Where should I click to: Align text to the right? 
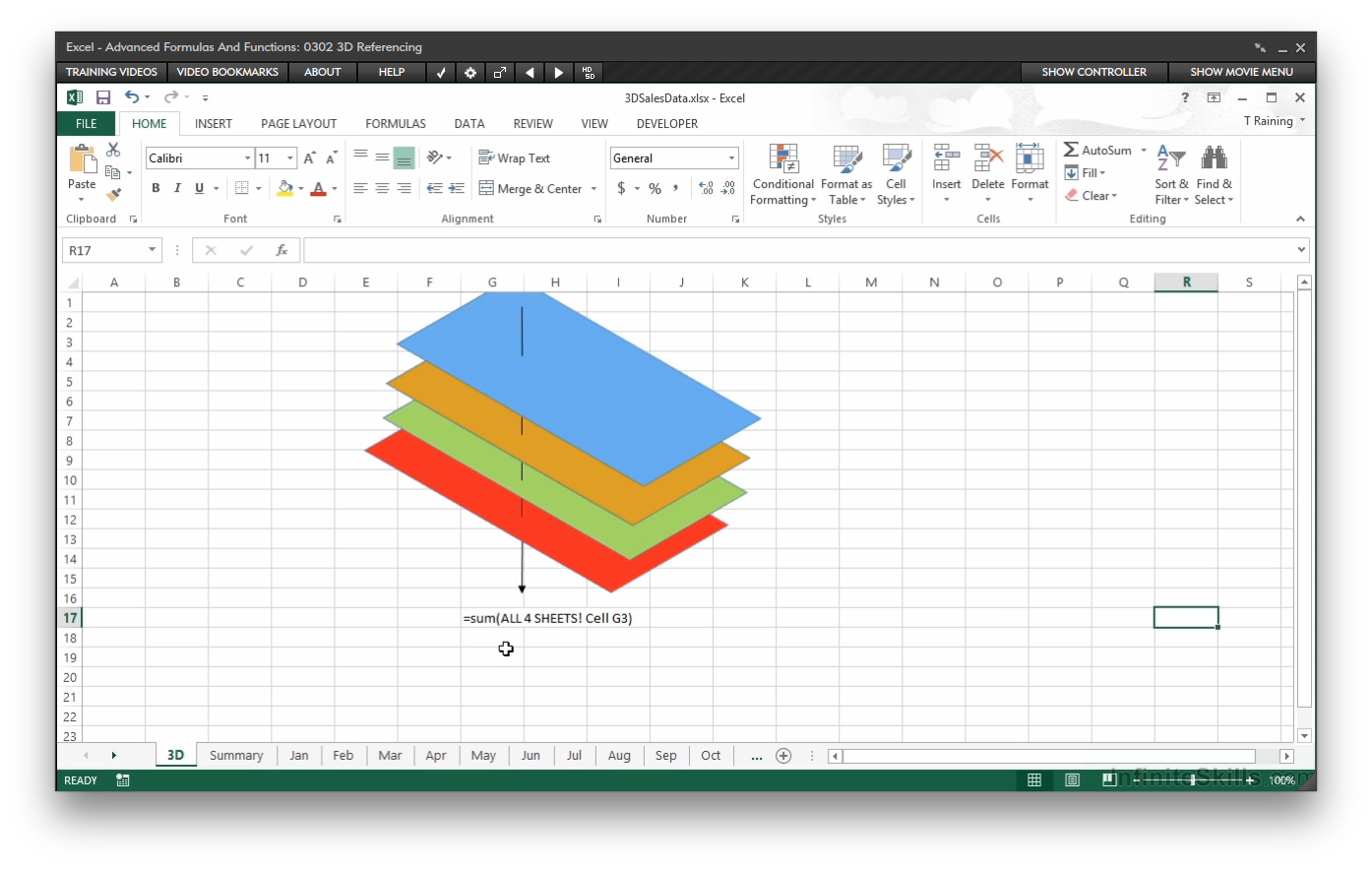404,188
